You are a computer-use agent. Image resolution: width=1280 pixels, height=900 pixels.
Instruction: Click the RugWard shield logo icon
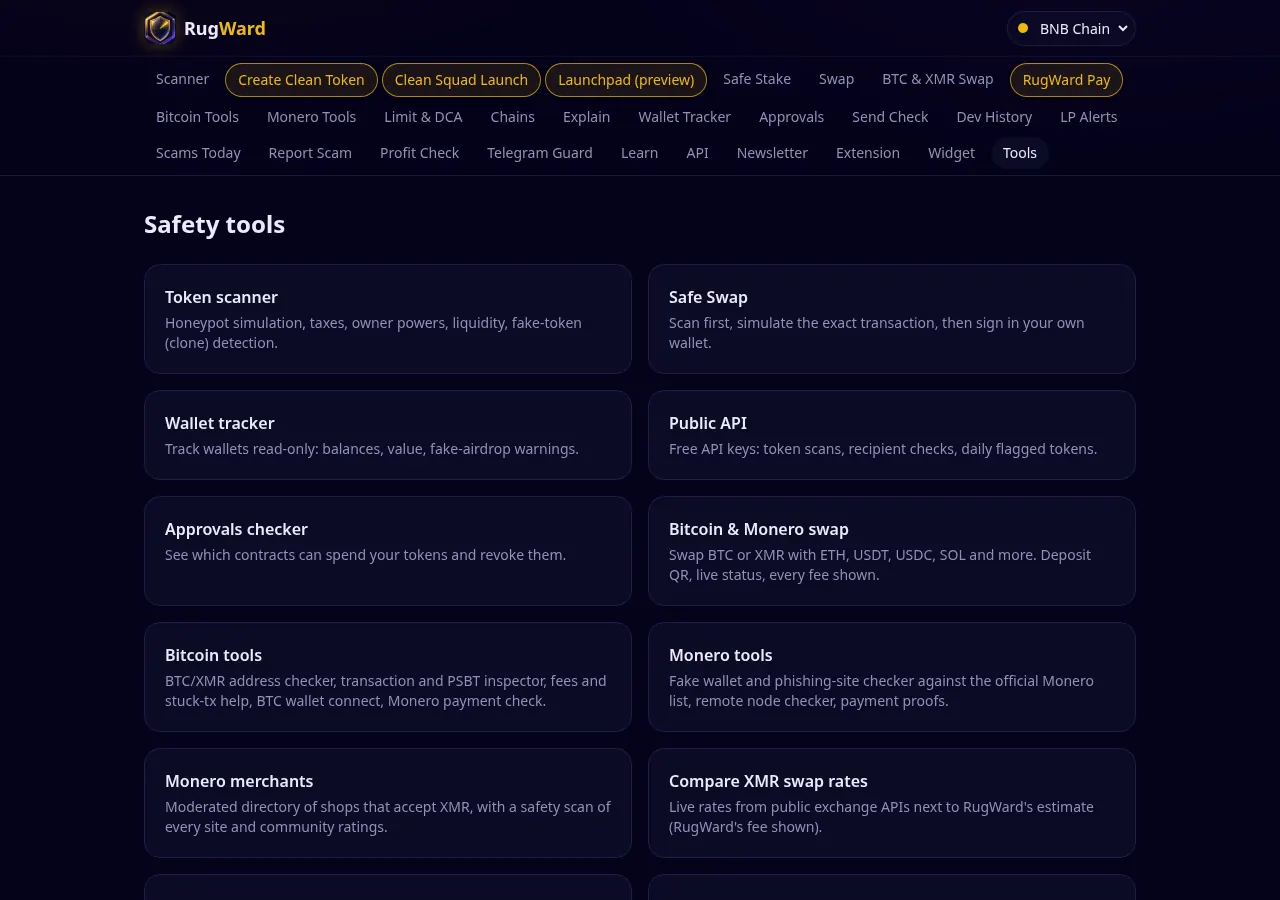[x=160, y=28]
